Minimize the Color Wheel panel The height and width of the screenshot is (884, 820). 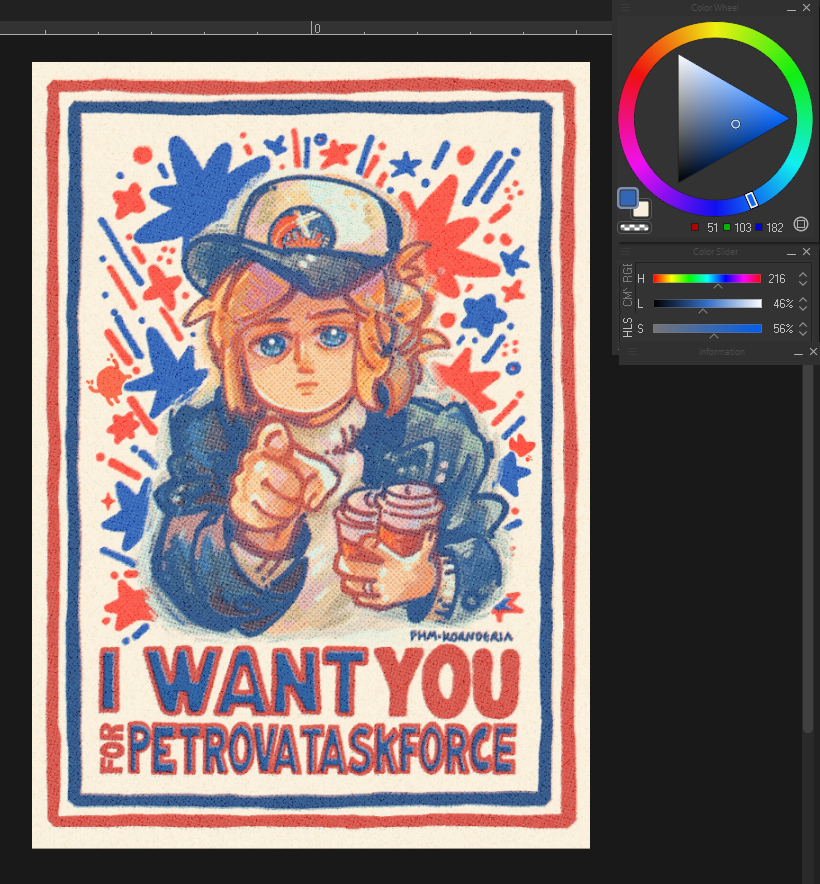pos(791,8)
